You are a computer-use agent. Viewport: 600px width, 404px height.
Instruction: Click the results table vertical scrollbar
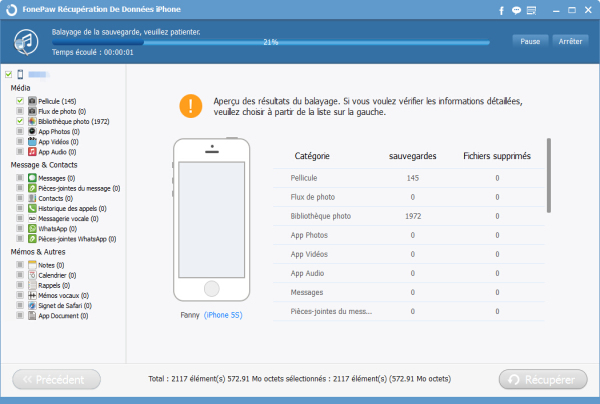(x=549, y=175)
